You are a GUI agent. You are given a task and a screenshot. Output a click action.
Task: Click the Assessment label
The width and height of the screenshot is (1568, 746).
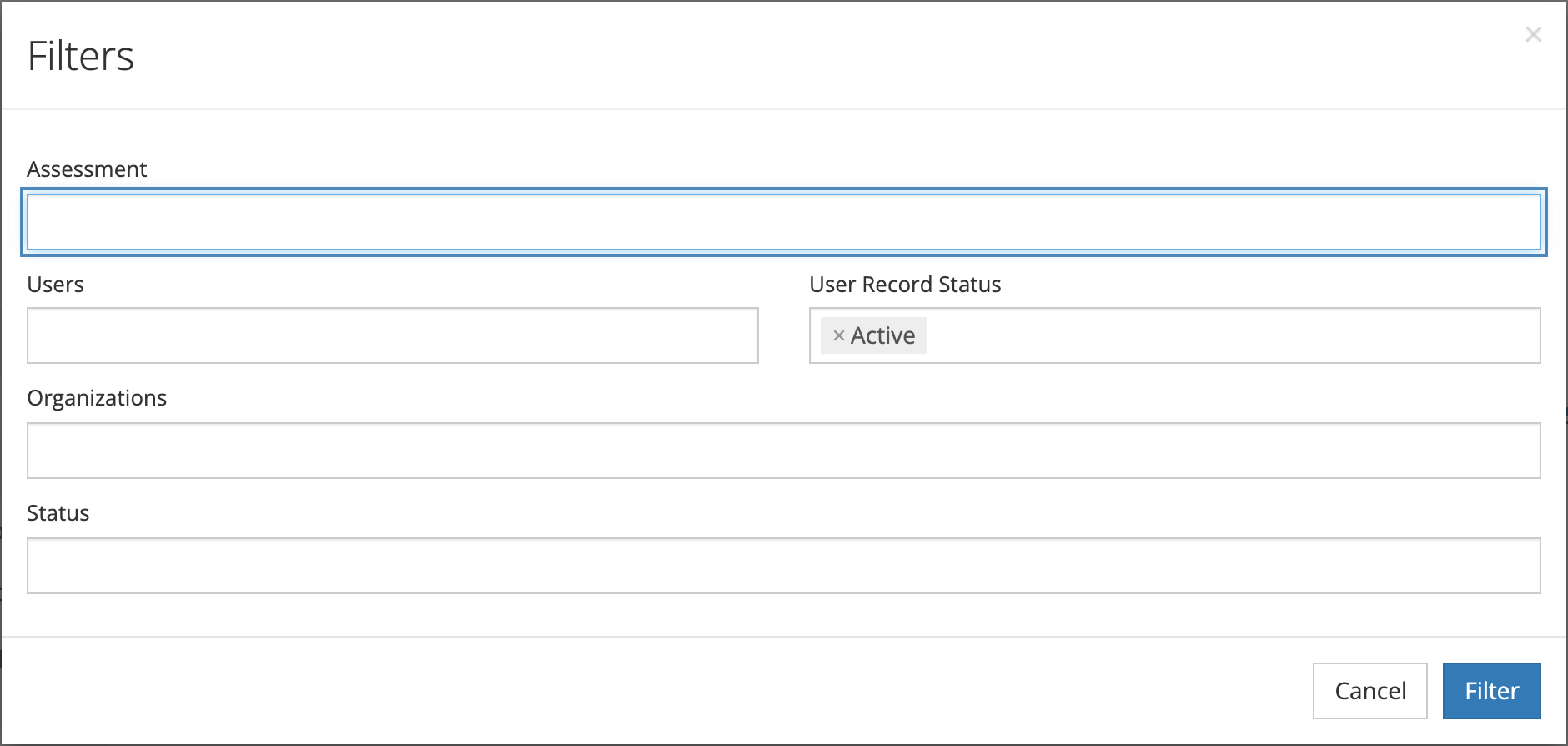(x=87, y=169)
